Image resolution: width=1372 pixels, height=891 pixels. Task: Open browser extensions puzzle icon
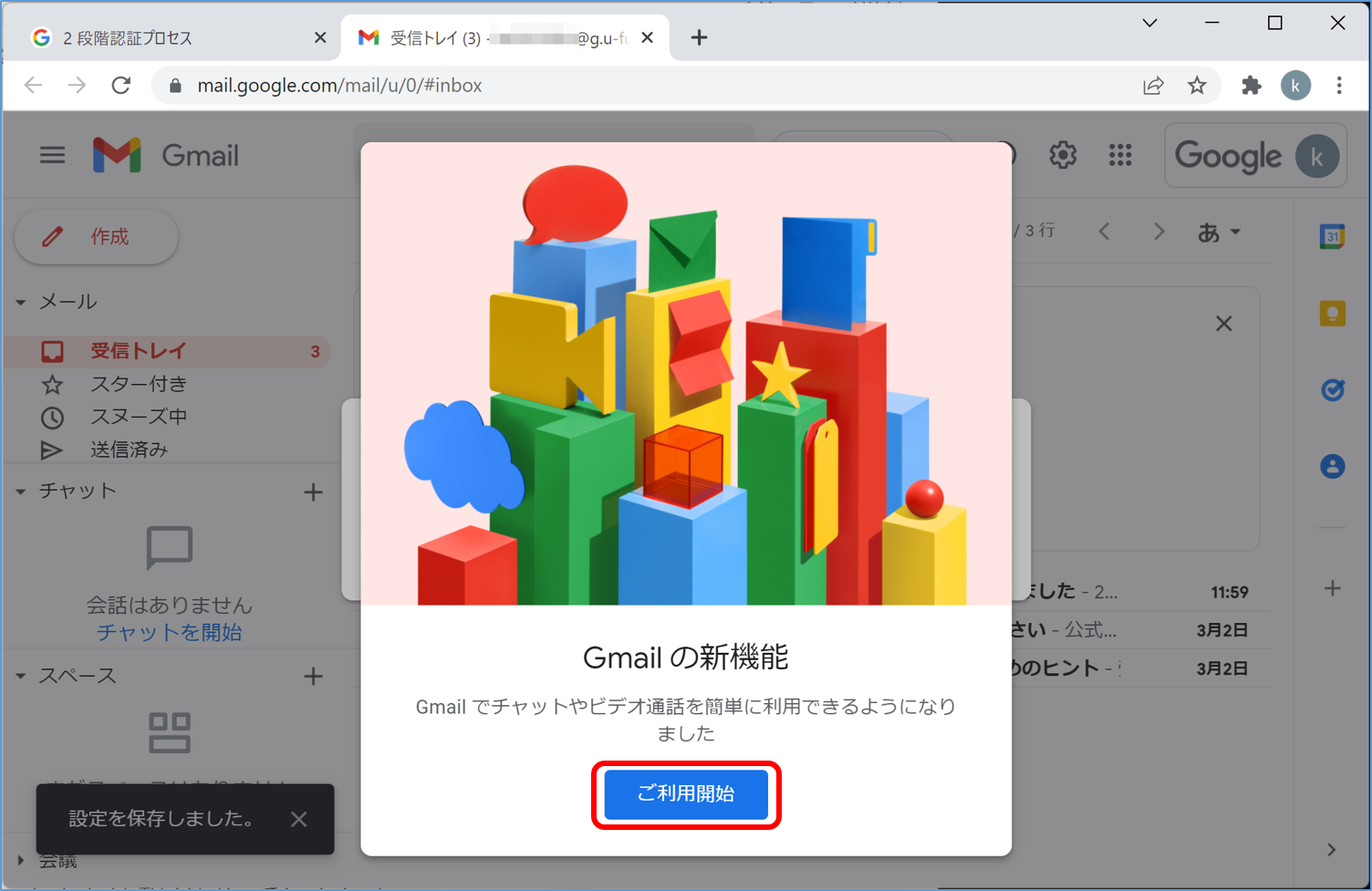[1252, 86]
